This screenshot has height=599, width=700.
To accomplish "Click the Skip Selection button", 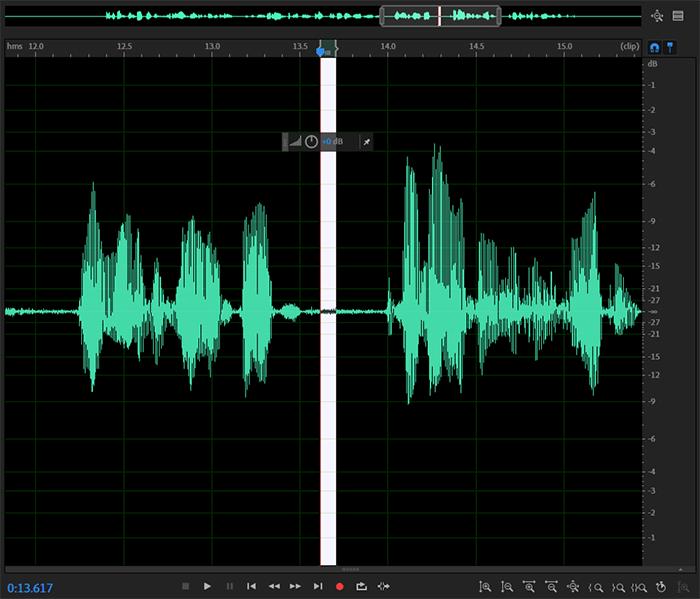I will coord(384,586).
